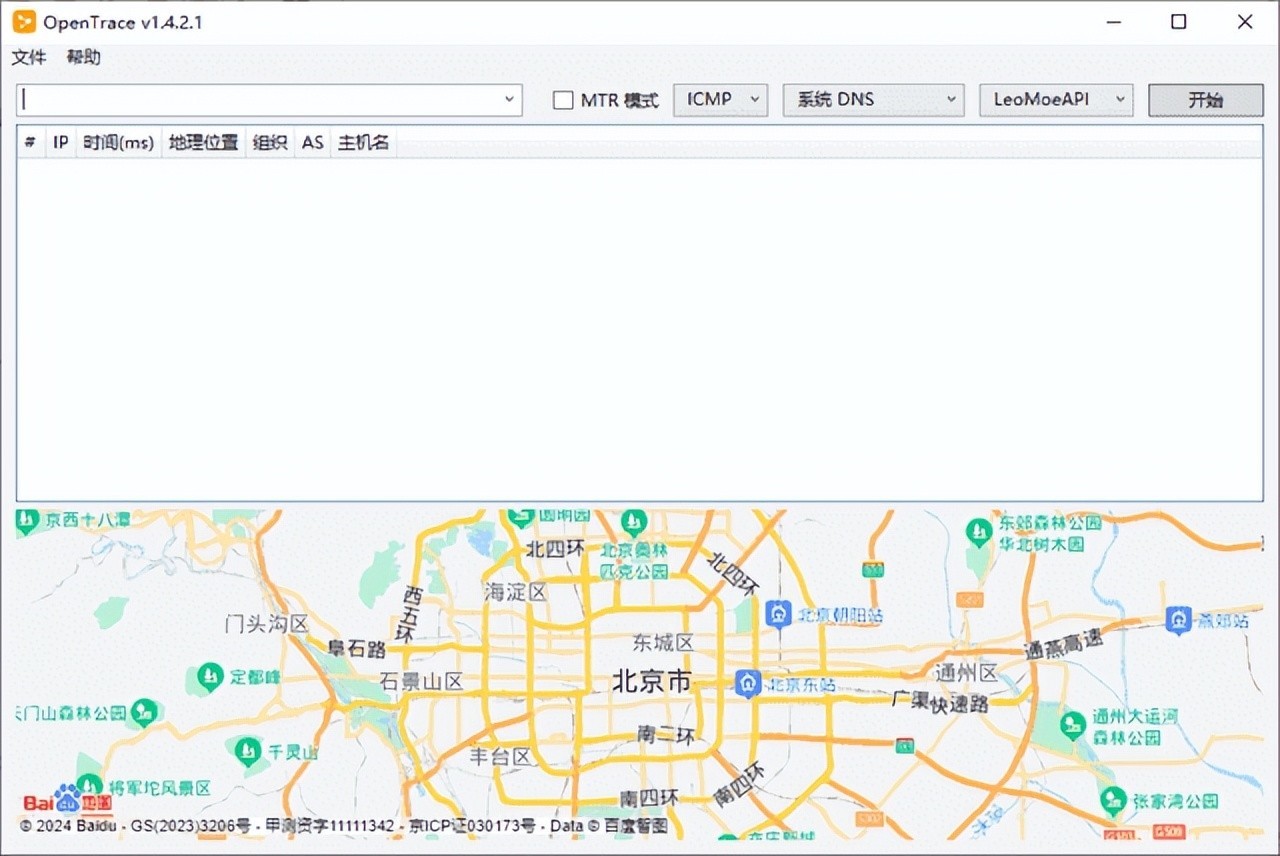1280x856 pixels.
Task: Open the LeoMoeAPI data source dropdown
Action: pyautogui.click(x=1055, y=100)
